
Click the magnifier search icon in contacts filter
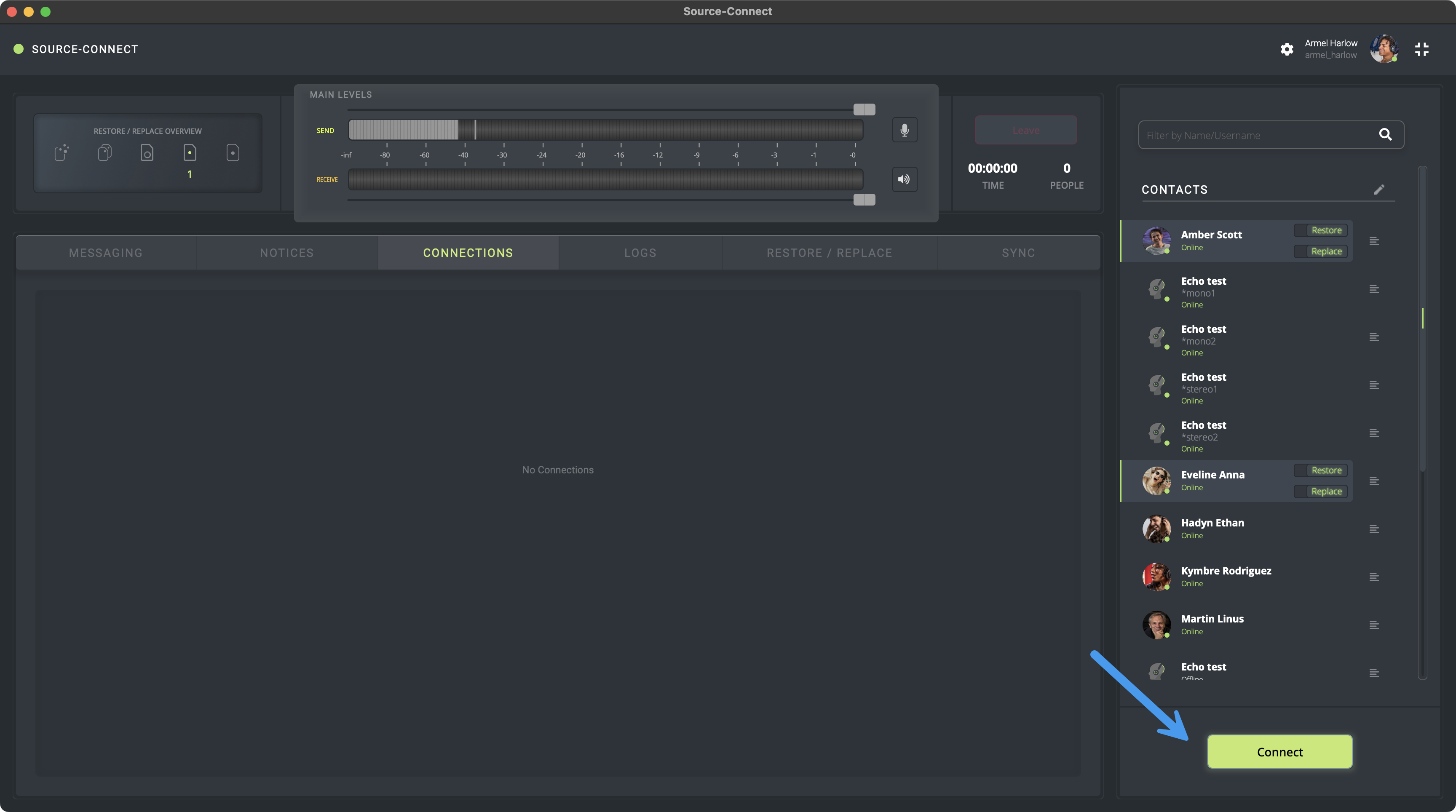(x=1385, y=134)
